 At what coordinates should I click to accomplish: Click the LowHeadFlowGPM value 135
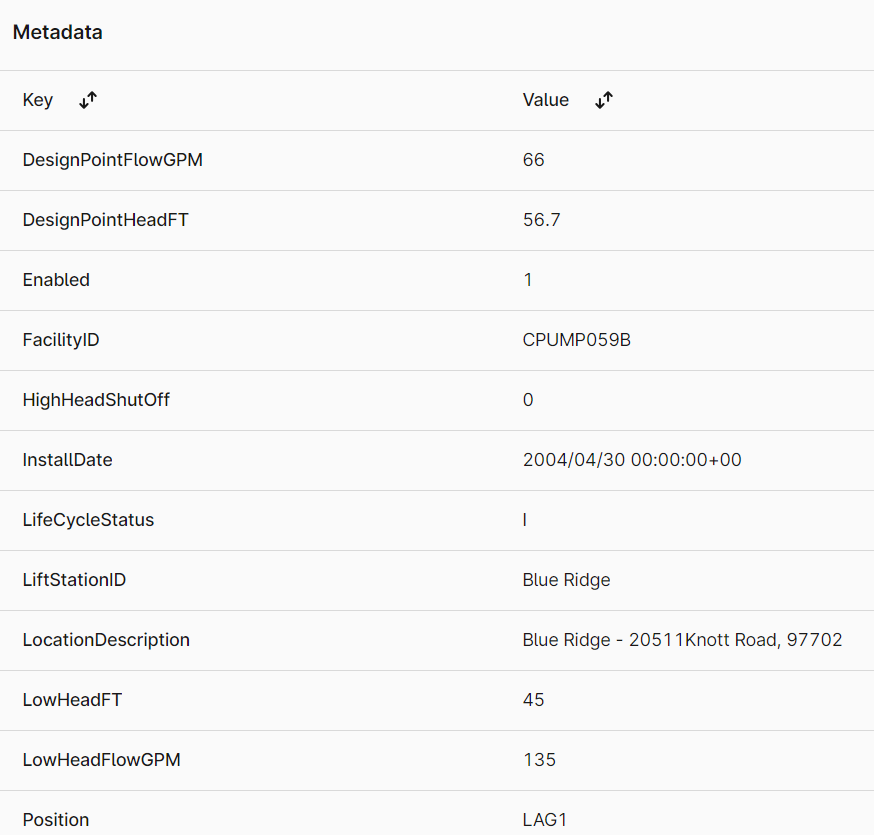539,760
